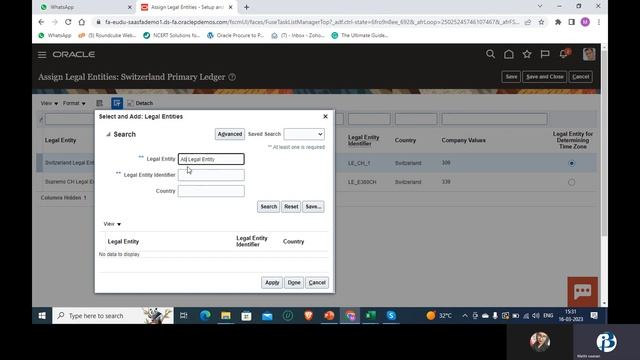Open Windows Start menu
Image resolution: width=640 pixels, height=360 pixels.
point(42,316)
